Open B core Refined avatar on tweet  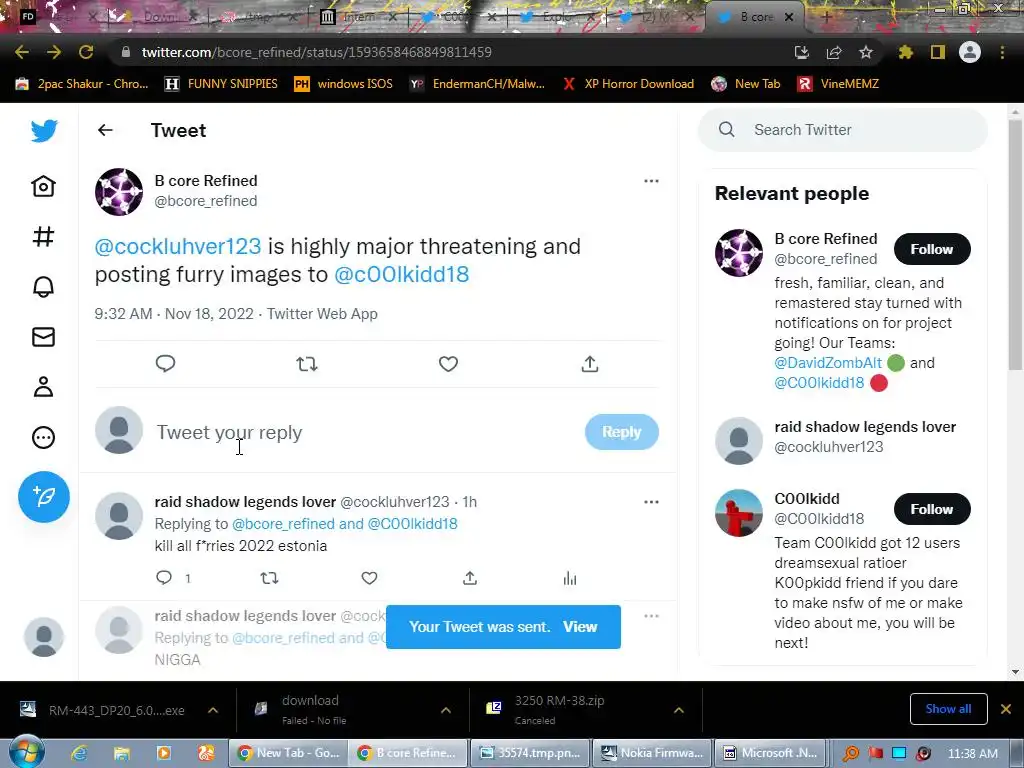(x=119, y=192)
